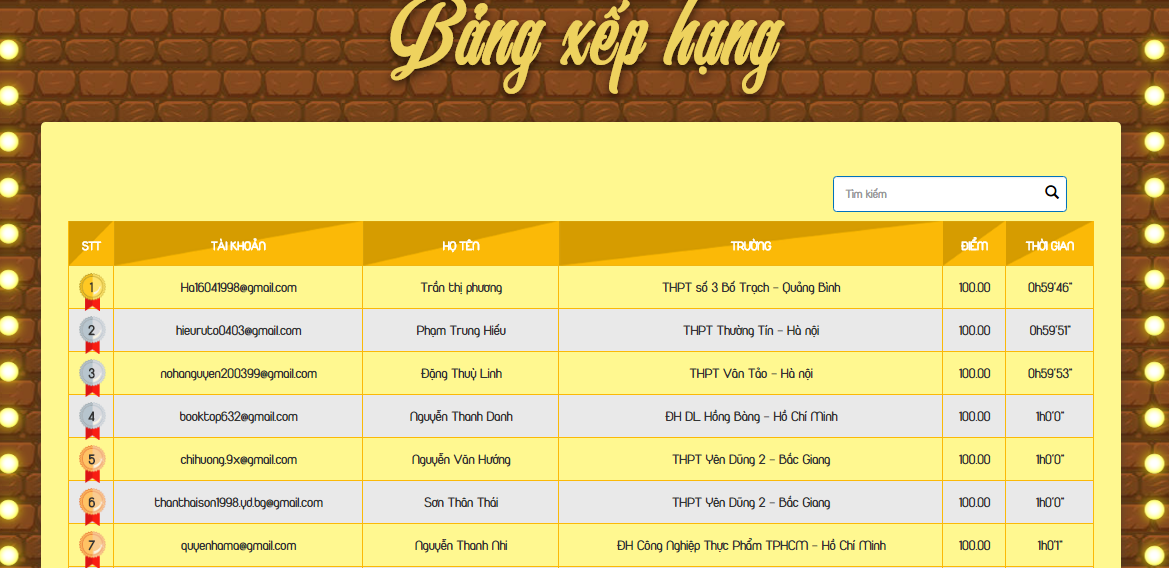Click the name Nguyễn Văn Hướng

pos(461,460)
